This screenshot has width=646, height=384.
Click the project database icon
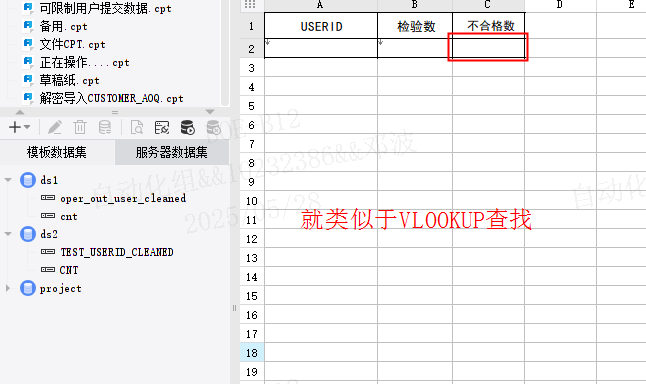click(28, 288)
